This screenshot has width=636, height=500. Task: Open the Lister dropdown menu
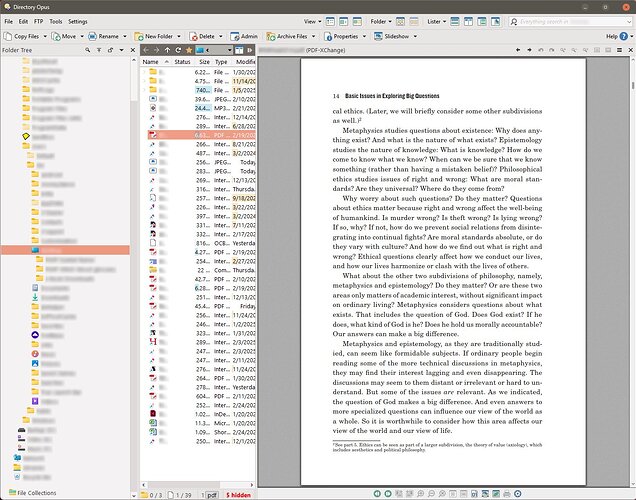tap(436, 21)
